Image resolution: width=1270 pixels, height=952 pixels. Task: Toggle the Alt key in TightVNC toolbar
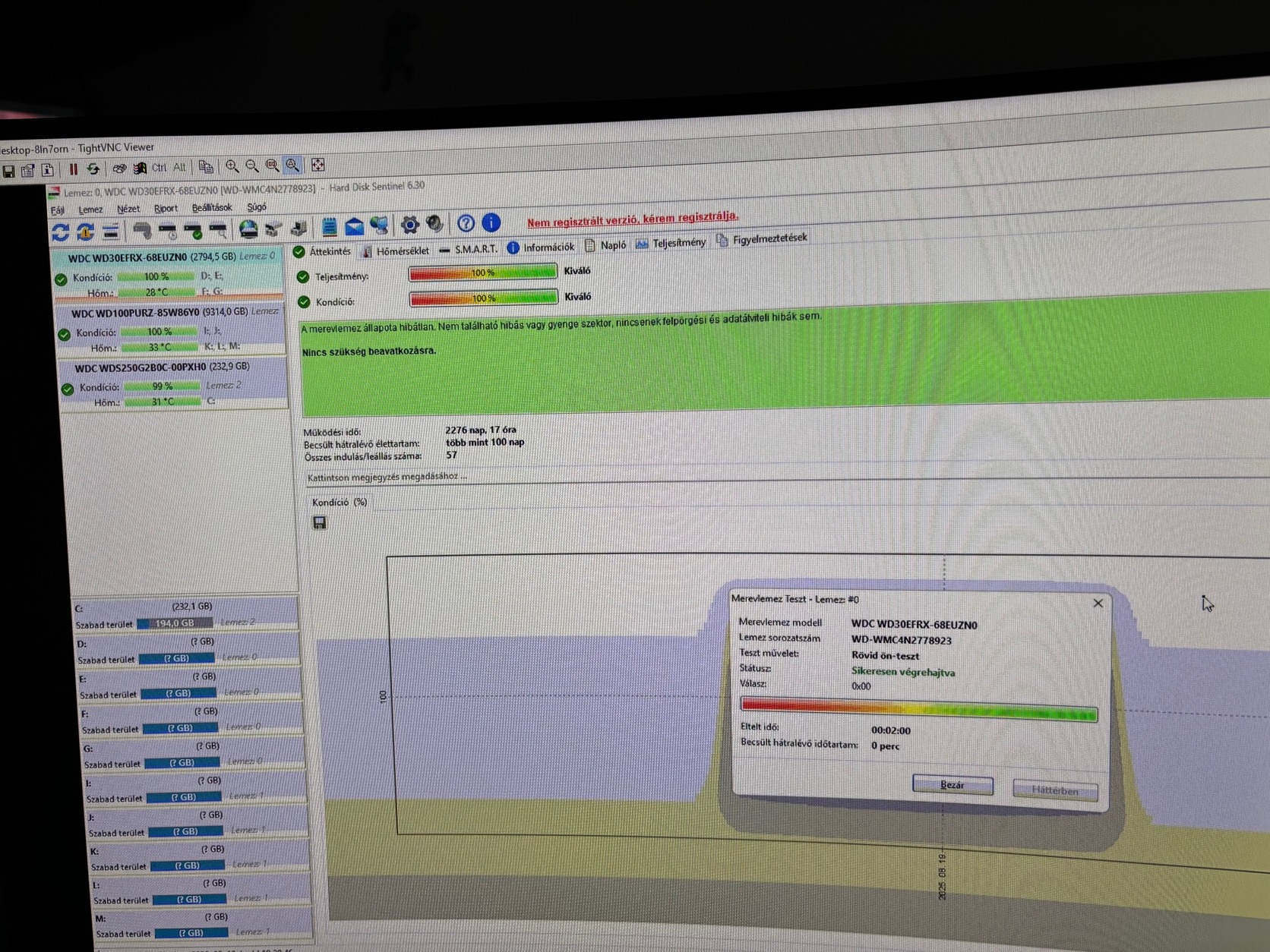(179, 167)
